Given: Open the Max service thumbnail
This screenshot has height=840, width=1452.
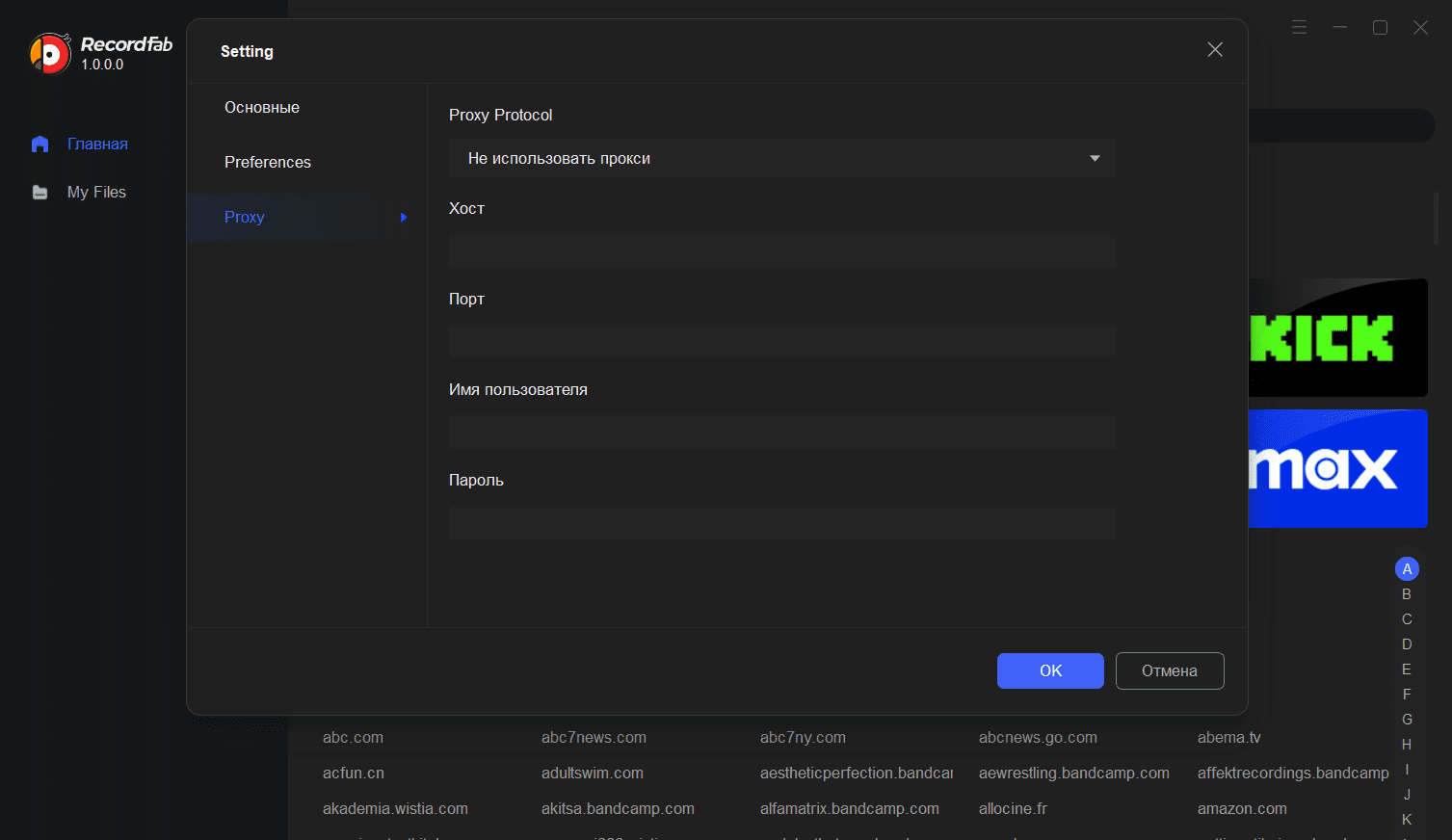Looking at the screenshot, I should point(1337,469).
